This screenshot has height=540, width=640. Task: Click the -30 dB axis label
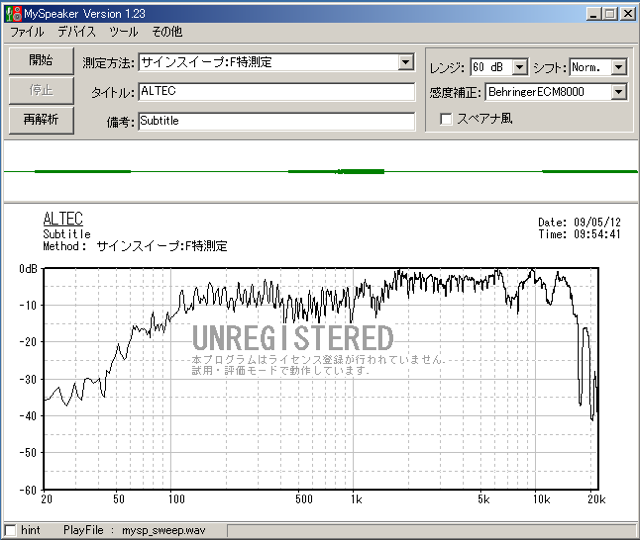(28, 379)
